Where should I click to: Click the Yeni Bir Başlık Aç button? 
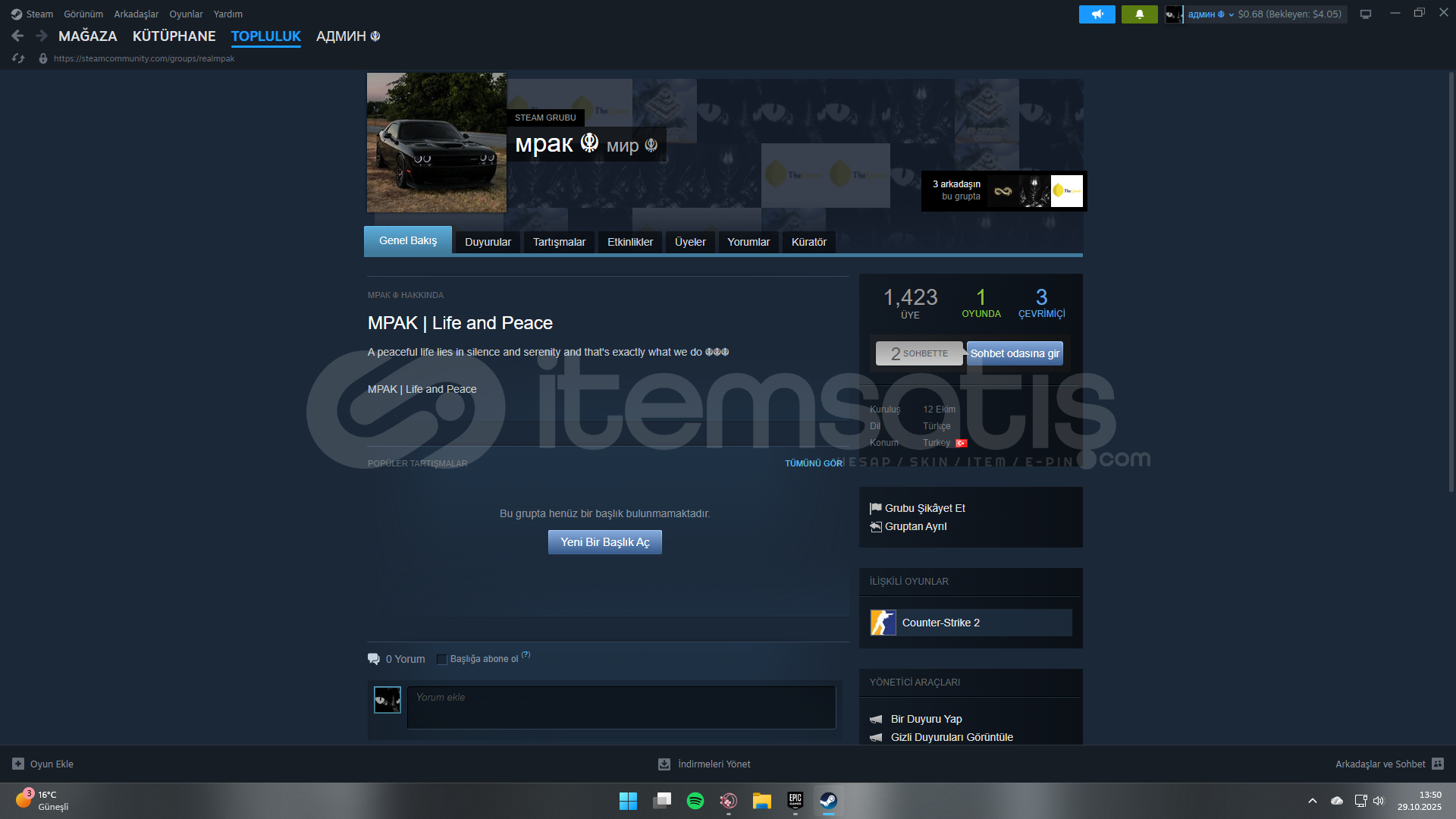604,542
